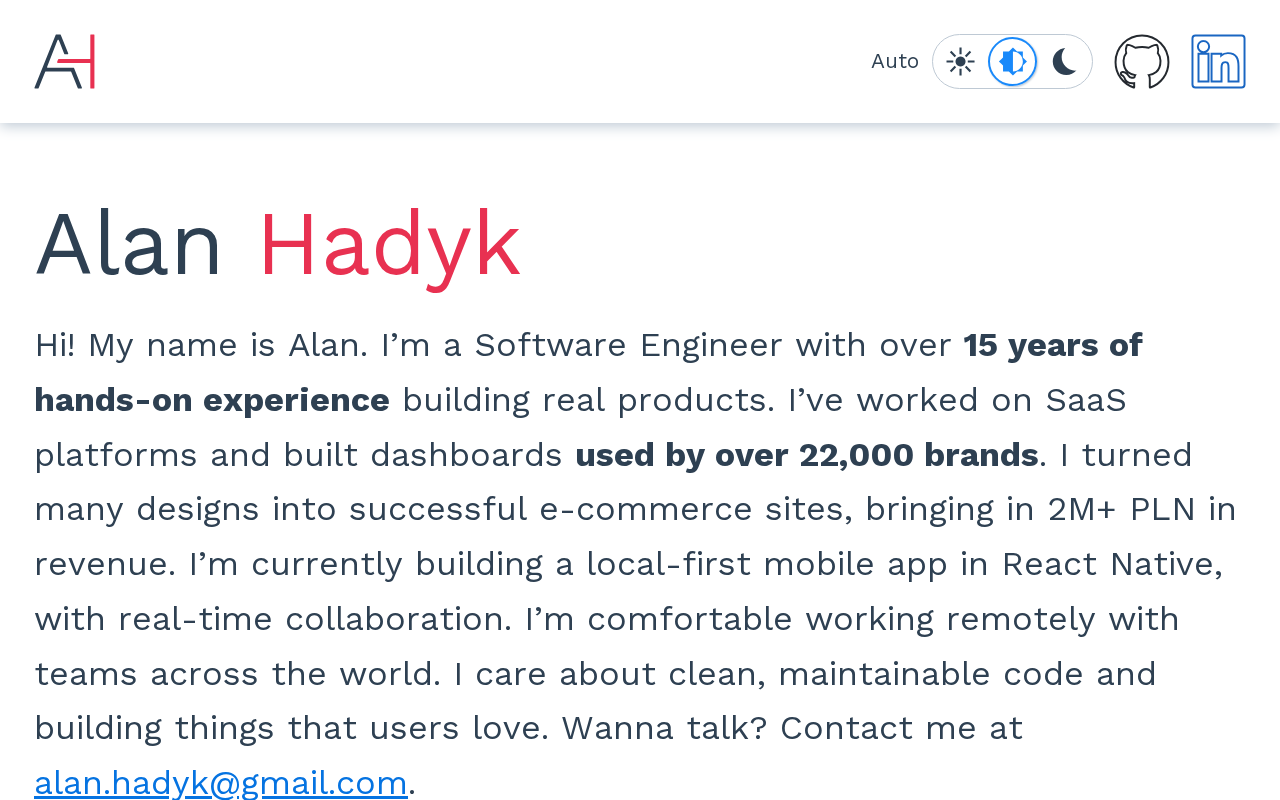Click the AH logo in the header
Image resolution: width=1280 pixels, height=800 pixels.
point(65,62)
